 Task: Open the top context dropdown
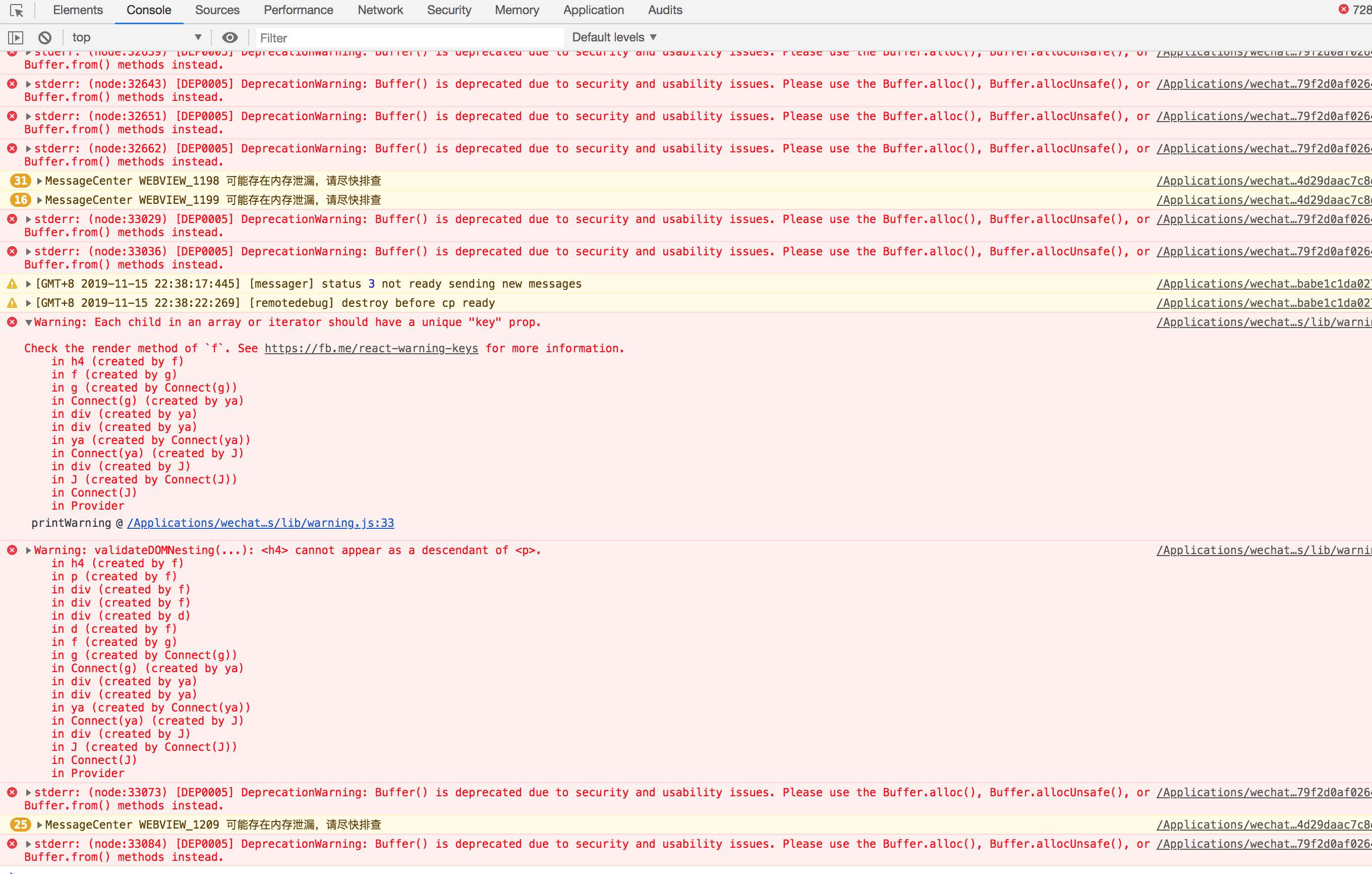pyautogui.click(x=137, y=38)
